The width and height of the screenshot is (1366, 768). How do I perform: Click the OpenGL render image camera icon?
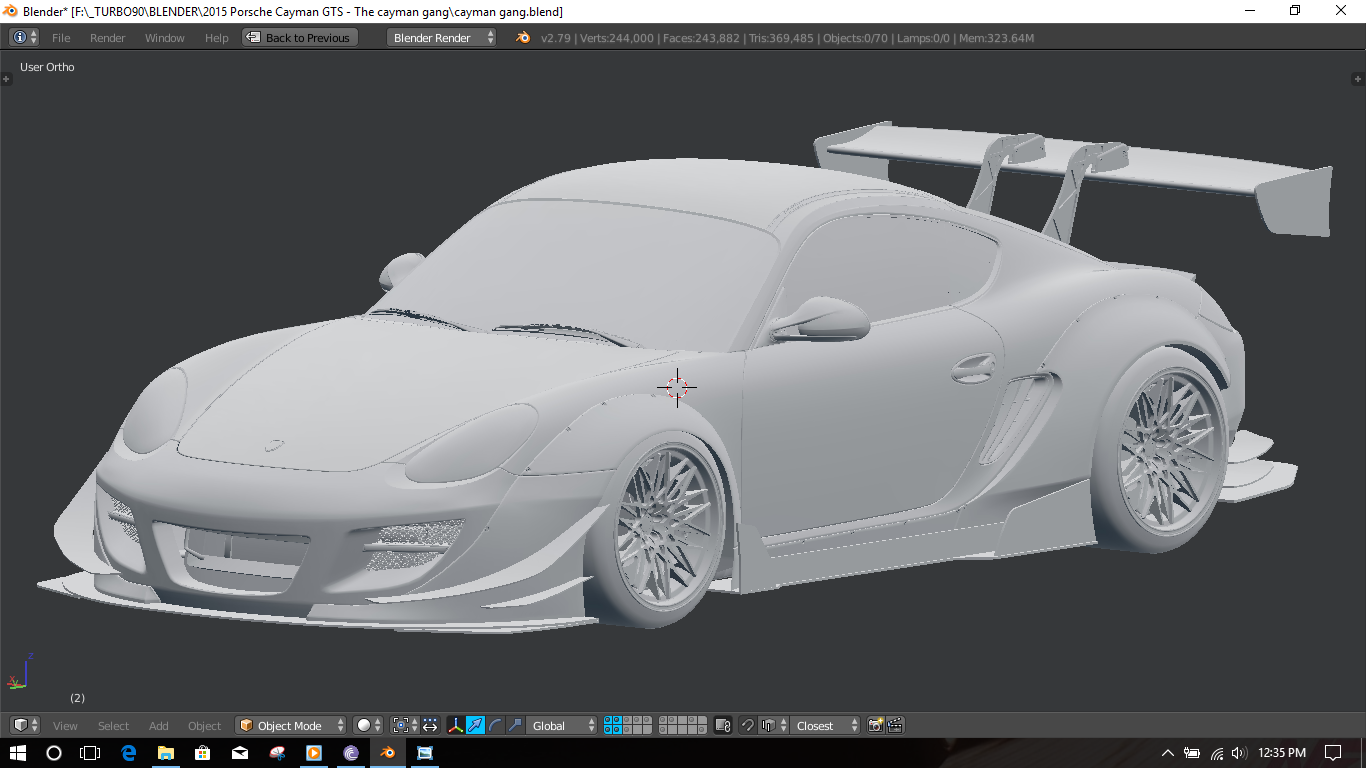tap(875, 725)
